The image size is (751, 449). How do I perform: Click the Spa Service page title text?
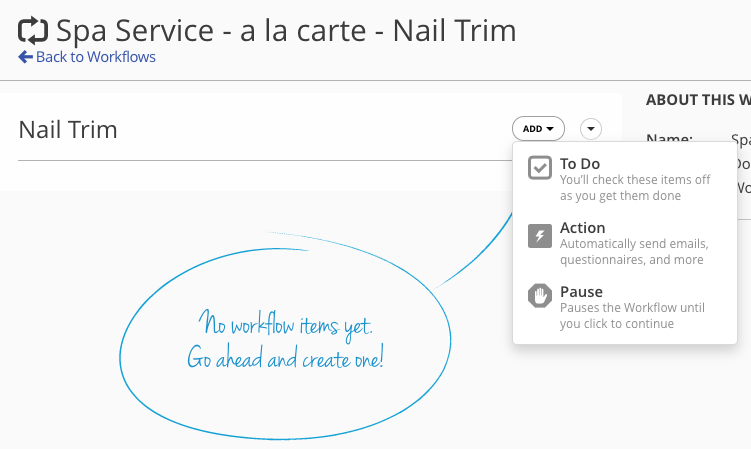(286, 30)
